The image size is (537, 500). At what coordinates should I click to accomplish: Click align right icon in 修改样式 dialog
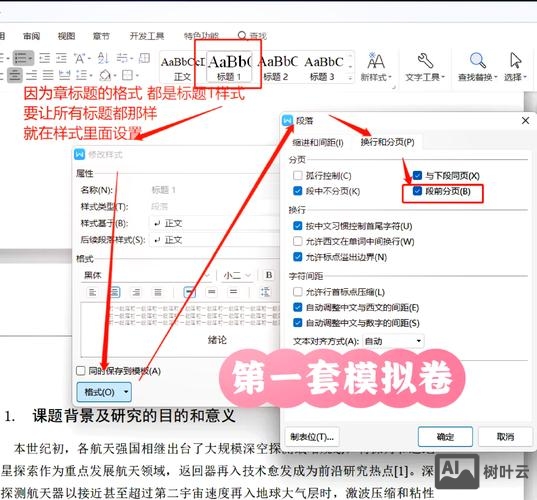(136, 292)
